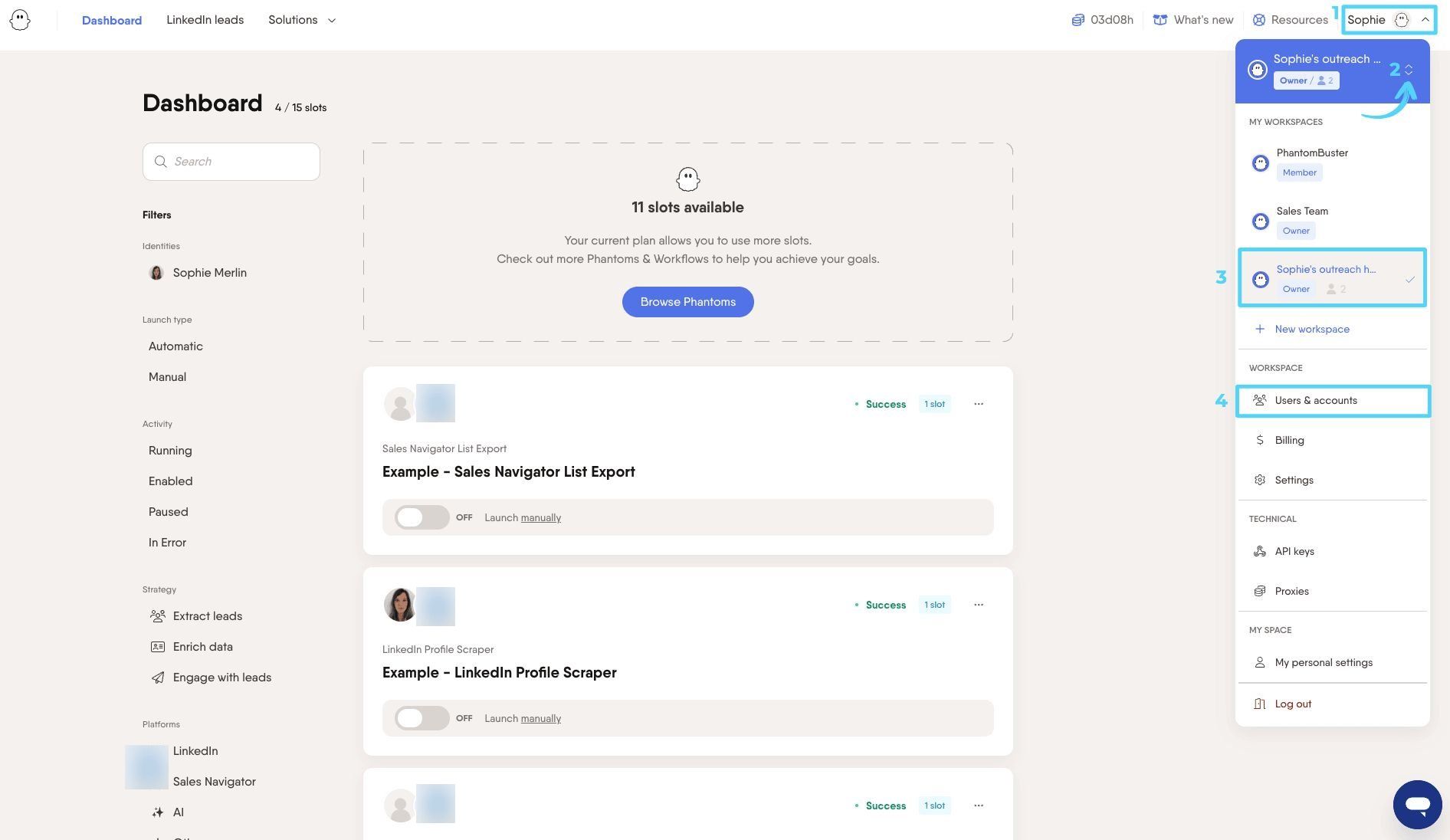Image resolution: width=1450 pixels, height=840 pixels.
Task: Expand the workspace switcher chevrons
Action: (1409, 70)
